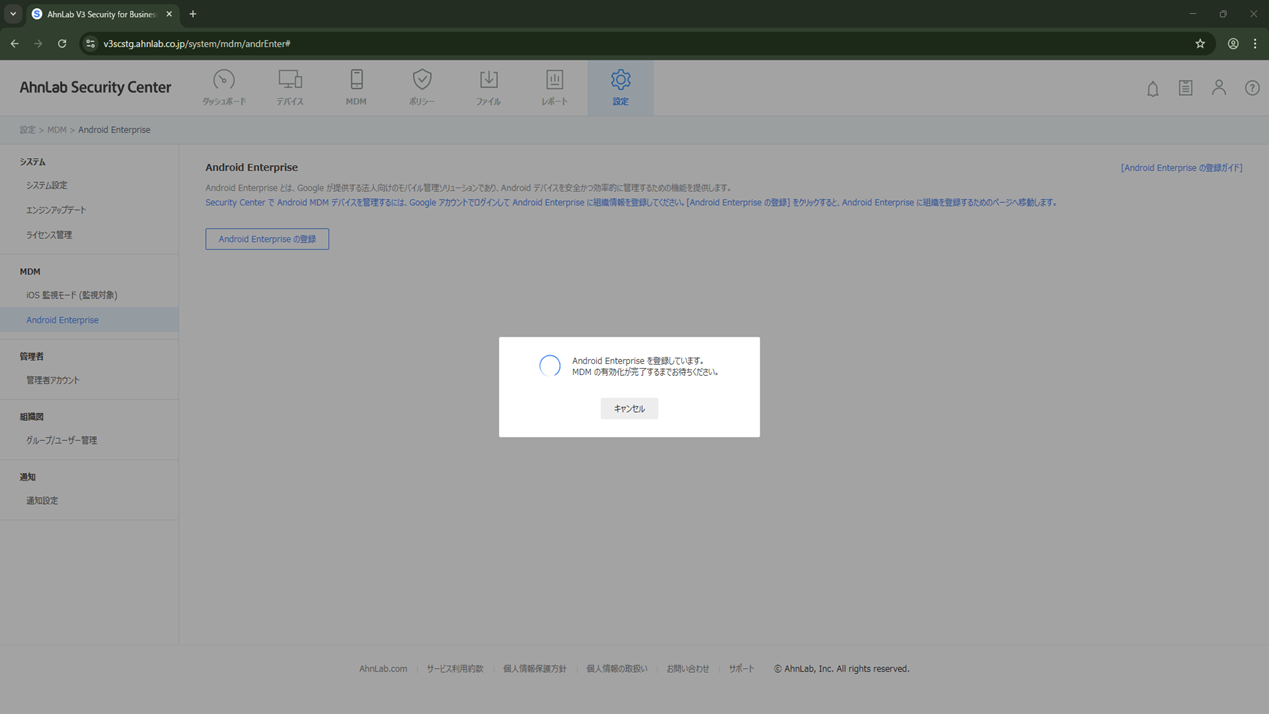This screenshot has height=714, width=1269.
Task: Click the browser forward arrow
Action: (x=38, y=44)
